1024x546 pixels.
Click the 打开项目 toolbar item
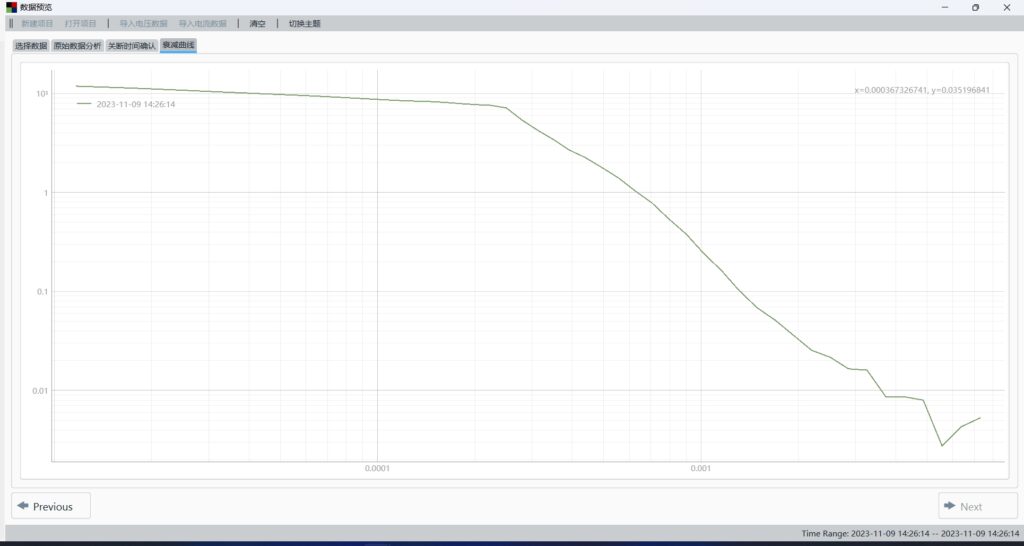[x=81, y=23]
